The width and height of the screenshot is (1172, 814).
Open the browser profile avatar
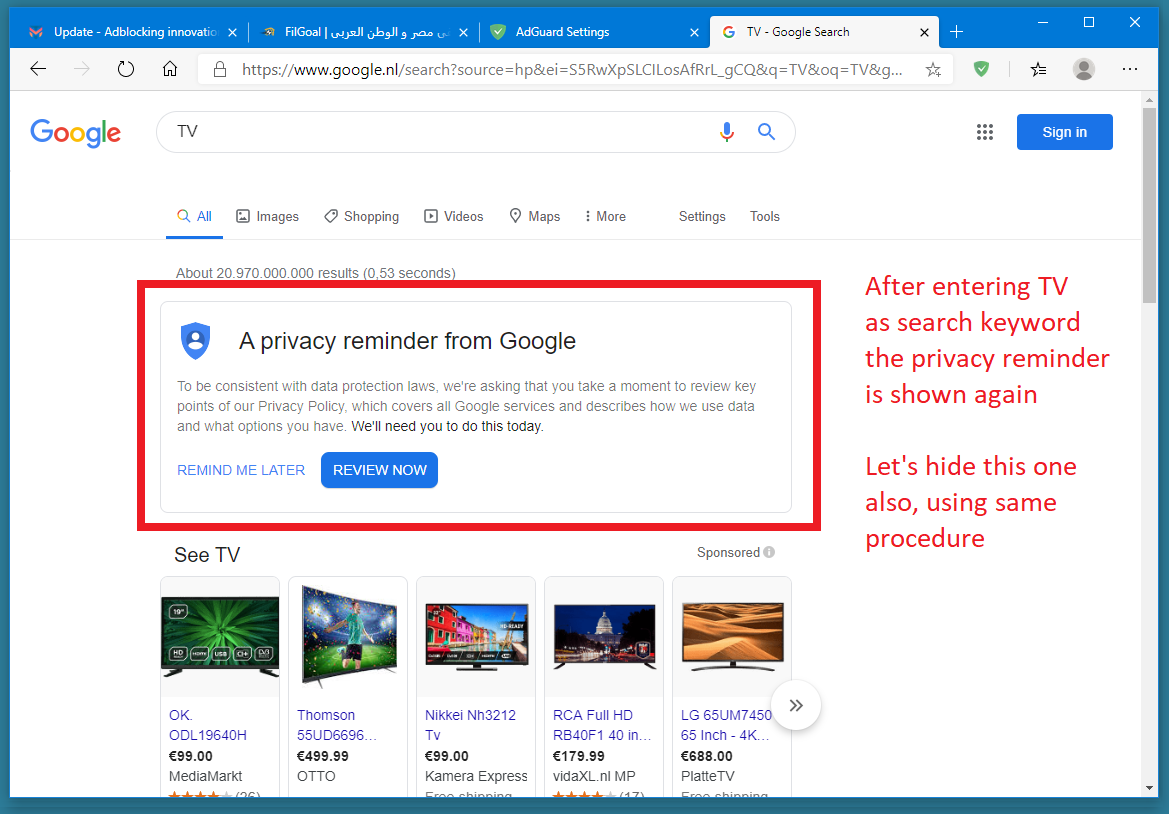coord(1084,70)
